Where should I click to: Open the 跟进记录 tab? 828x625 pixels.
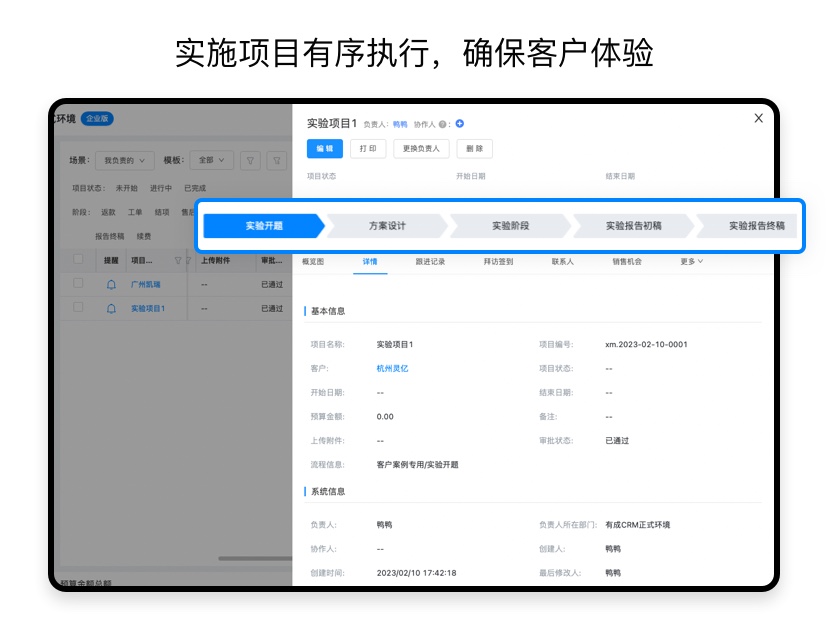[430, 261]
